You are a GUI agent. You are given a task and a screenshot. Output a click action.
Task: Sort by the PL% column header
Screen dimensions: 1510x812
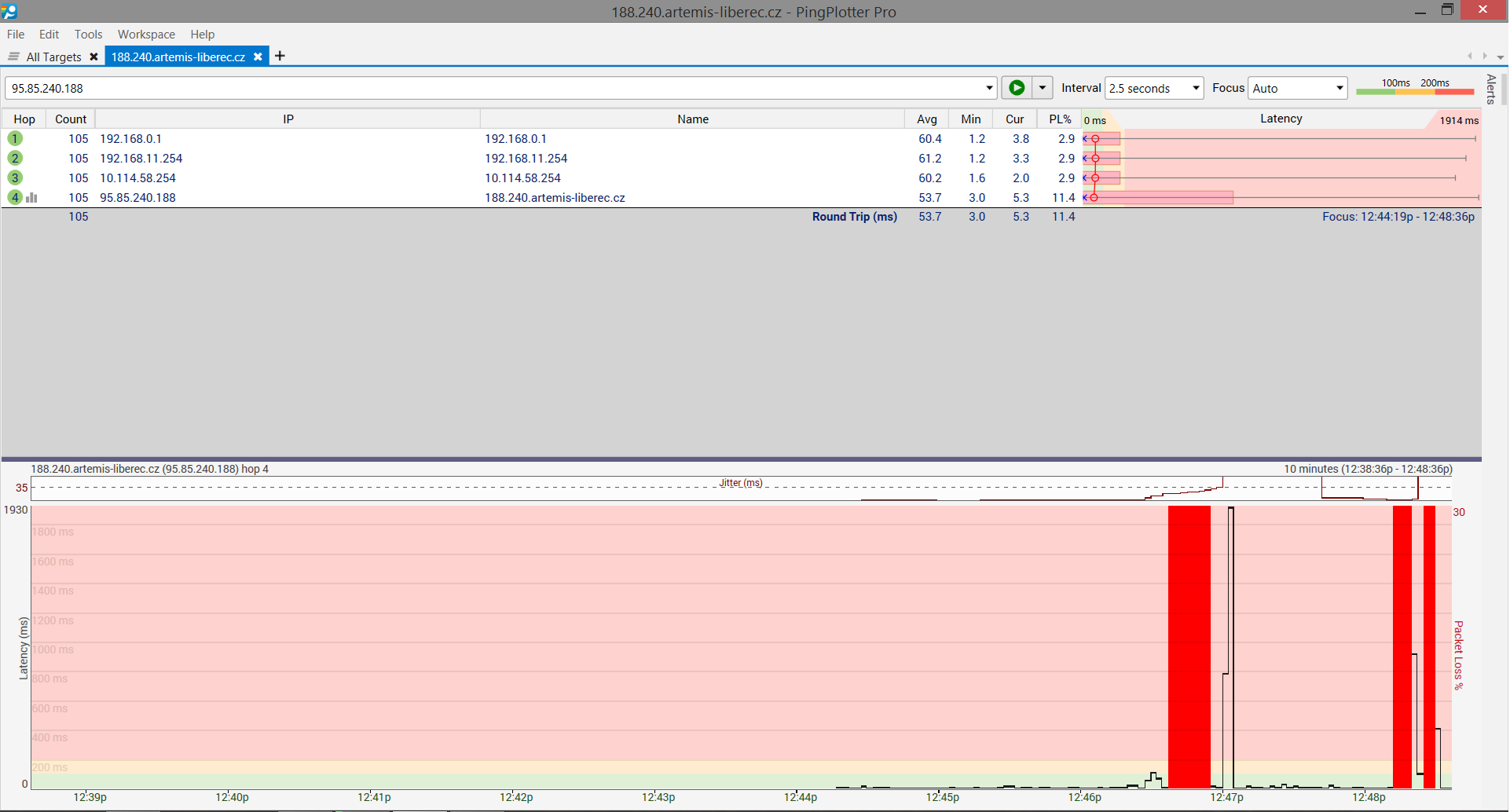point(1059,119)
